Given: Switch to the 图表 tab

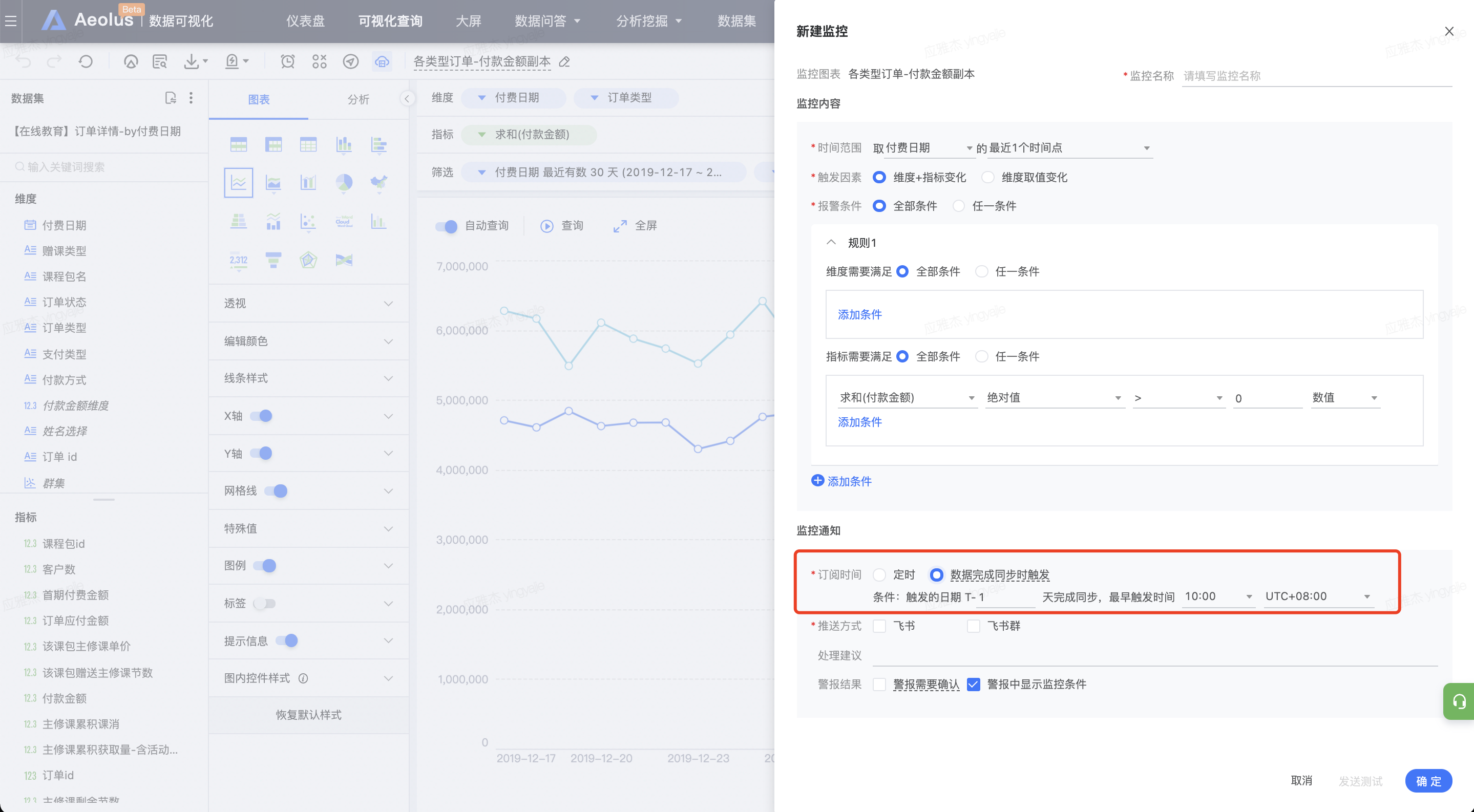Looking at the screenshot, I should click(x=259, y=99).
